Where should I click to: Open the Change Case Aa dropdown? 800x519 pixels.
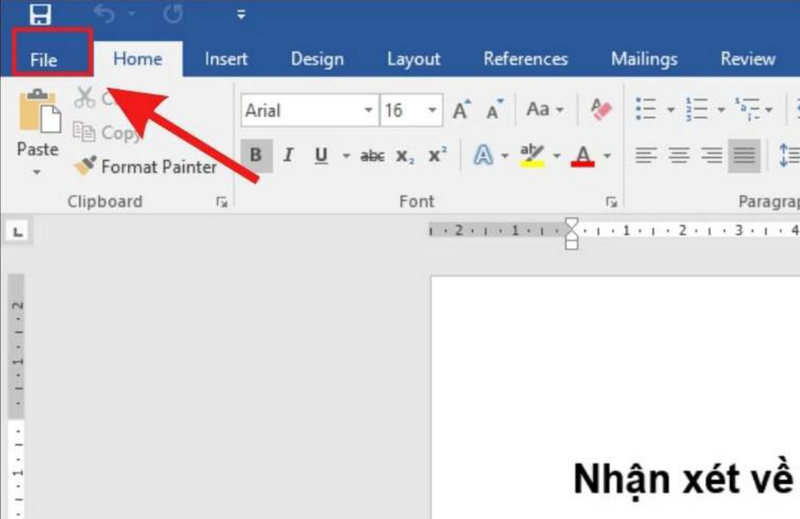click(545, 109)
